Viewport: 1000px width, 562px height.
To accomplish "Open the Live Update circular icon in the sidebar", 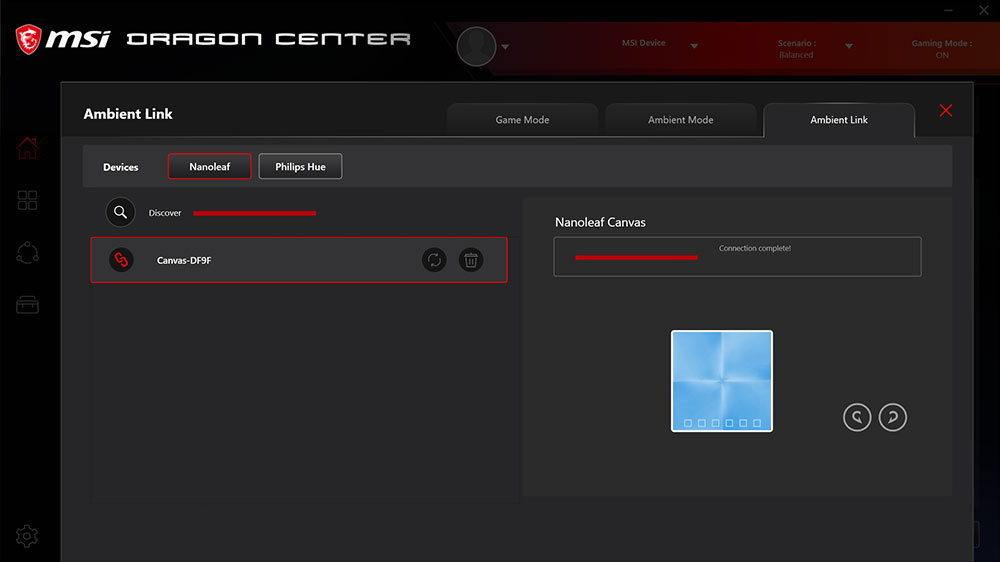I will pos(27,253).
